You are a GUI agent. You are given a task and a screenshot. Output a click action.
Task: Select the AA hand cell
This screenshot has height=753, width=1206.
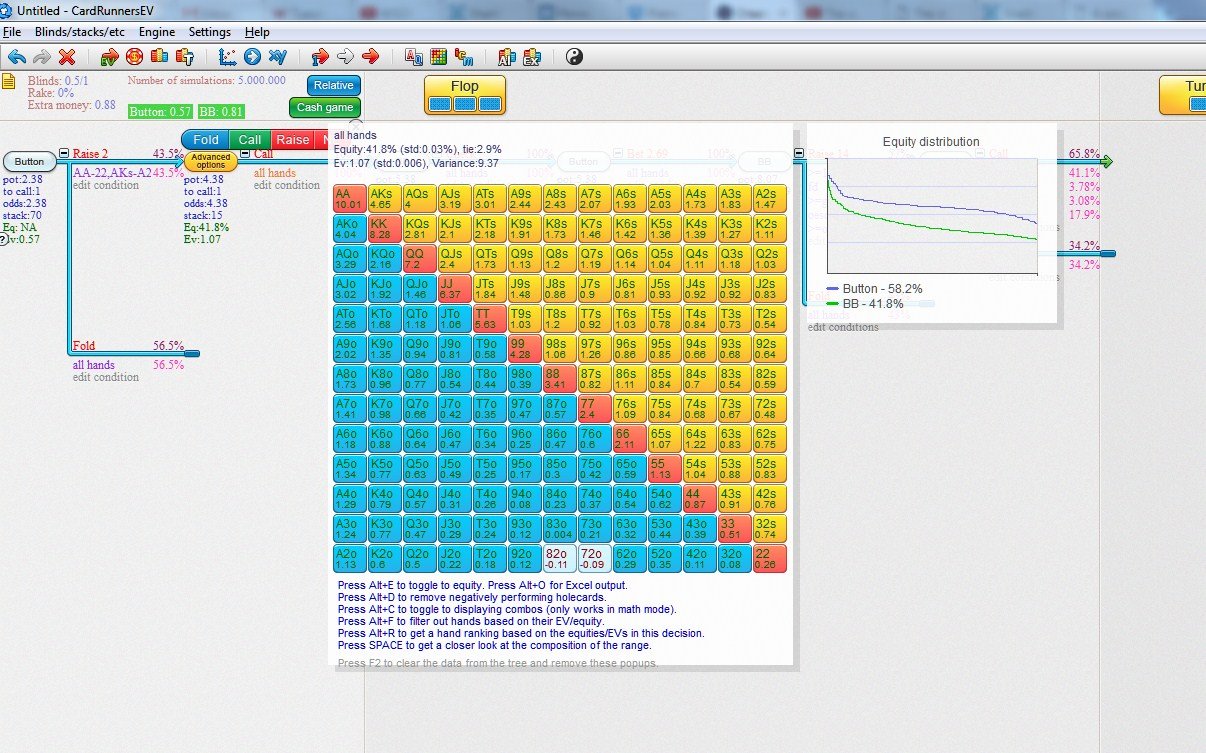[x=349, y=198]
